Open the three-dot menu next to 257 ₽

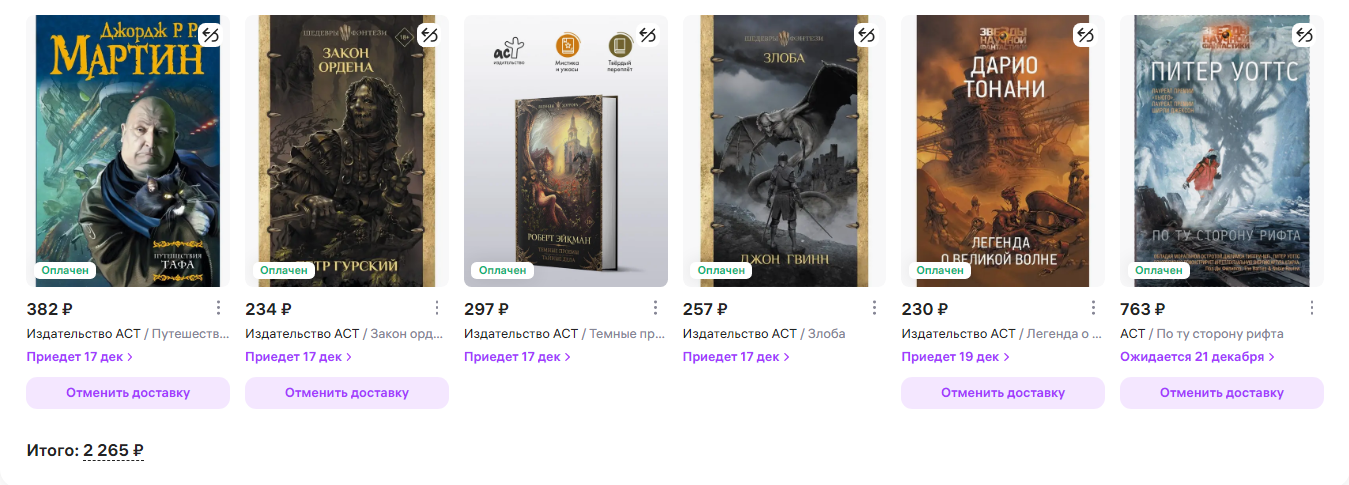coord(874,308)
